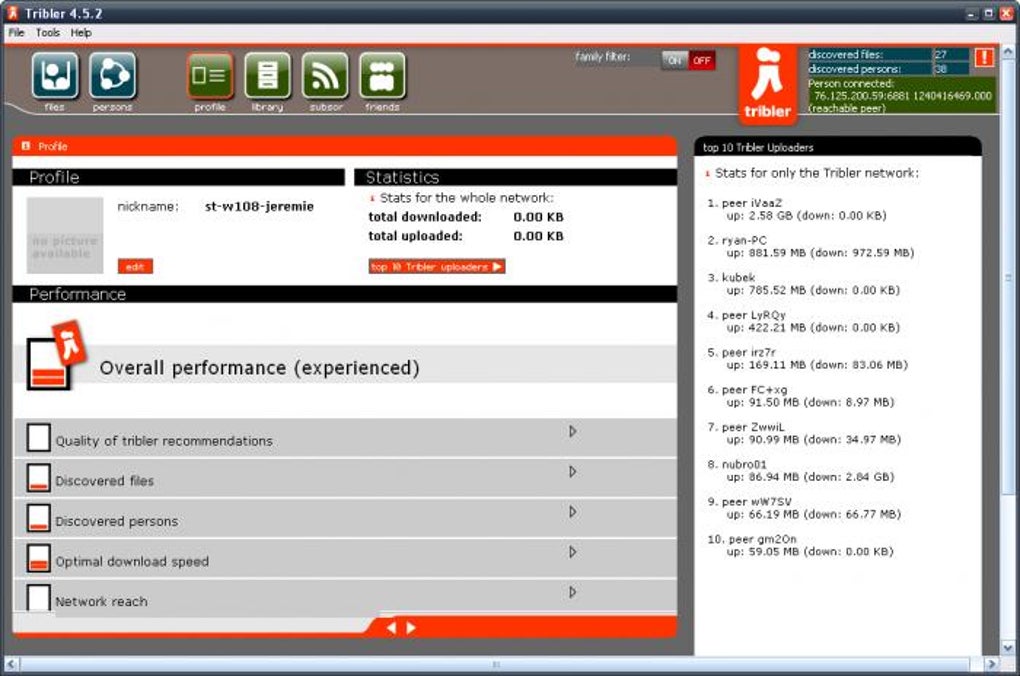
Task: Click the top 10 Tribler uploaders button
Action: click(436, 266)
